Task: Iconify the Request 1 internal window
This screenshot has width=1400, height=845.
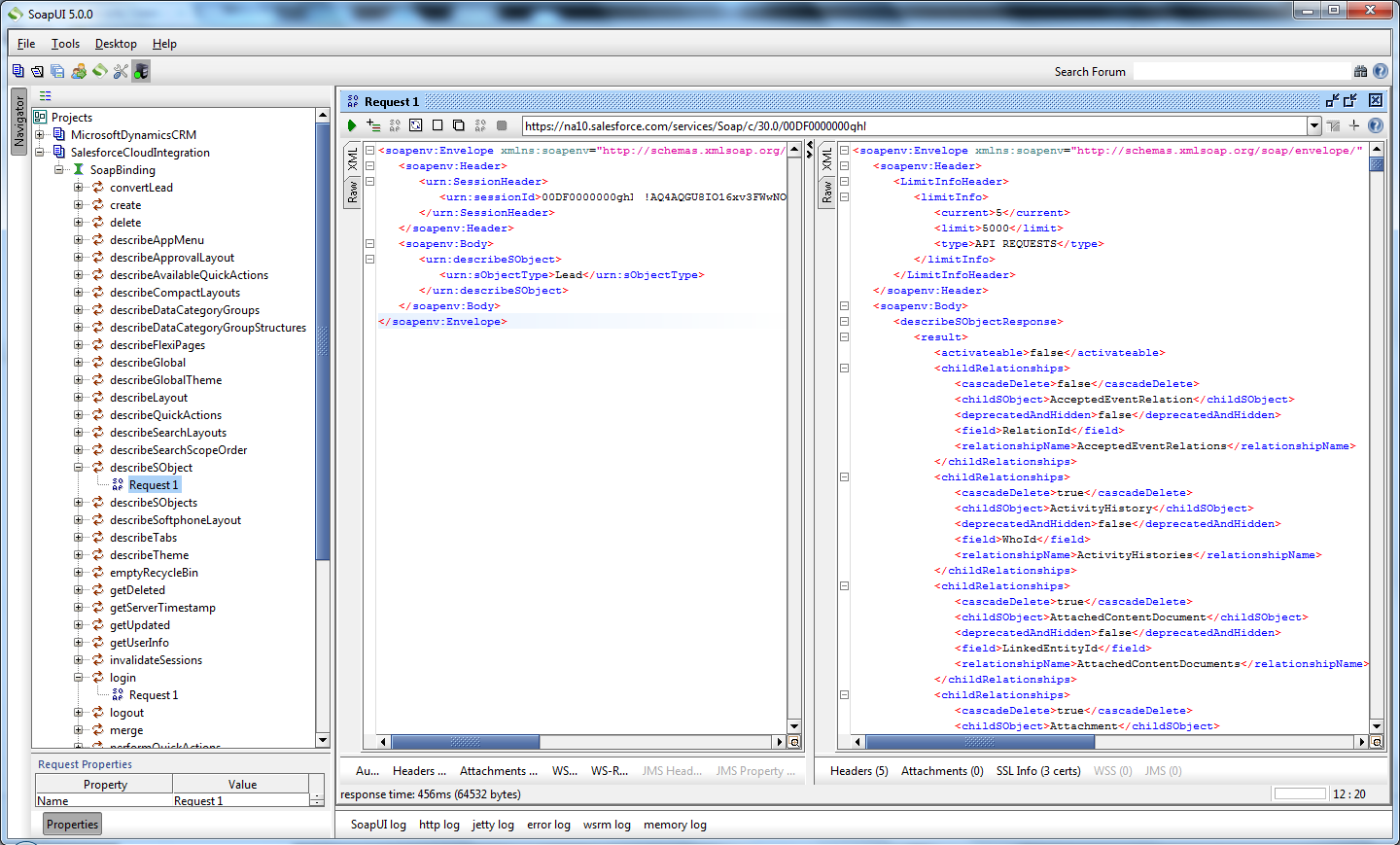Action: (x=1332, y=100)
